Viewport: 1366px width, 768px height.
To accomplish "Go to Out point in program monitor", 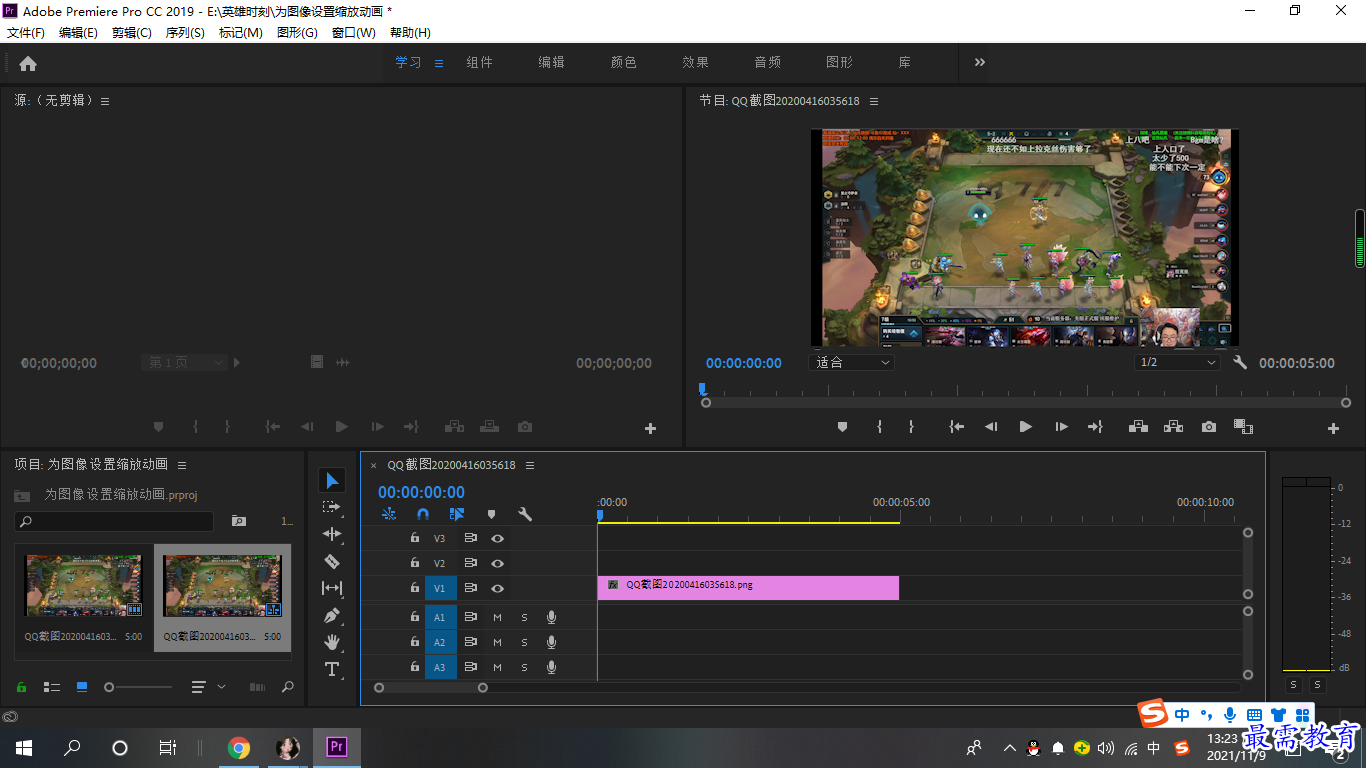I will [1095, 427].
